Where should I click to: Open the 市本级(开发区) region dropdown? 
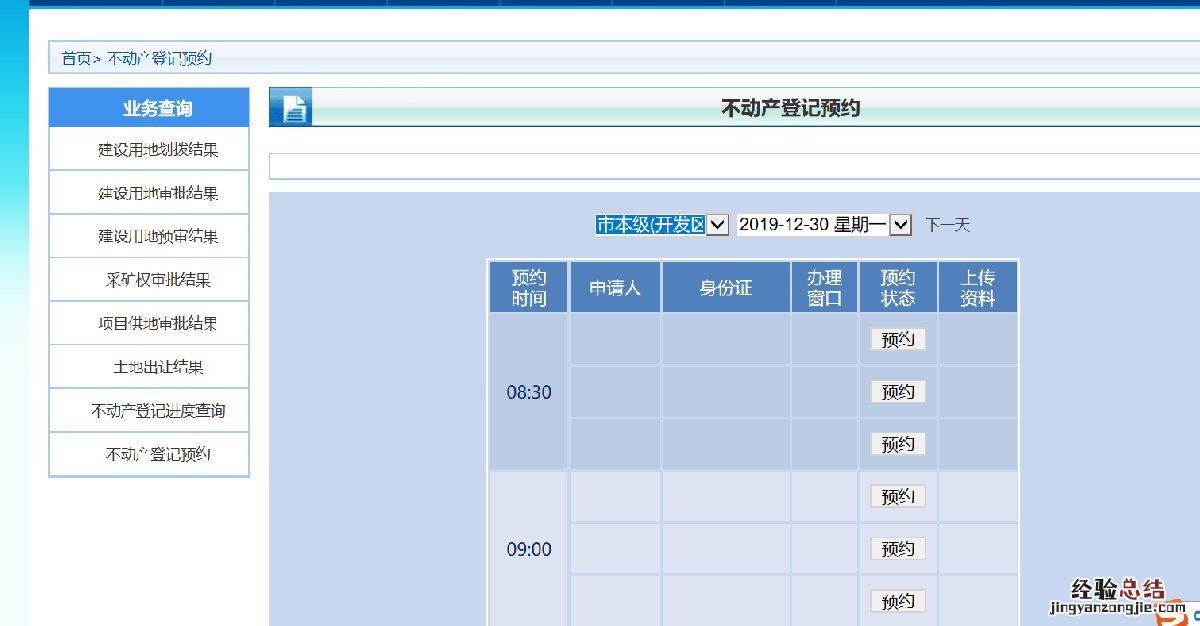[661, 225]
